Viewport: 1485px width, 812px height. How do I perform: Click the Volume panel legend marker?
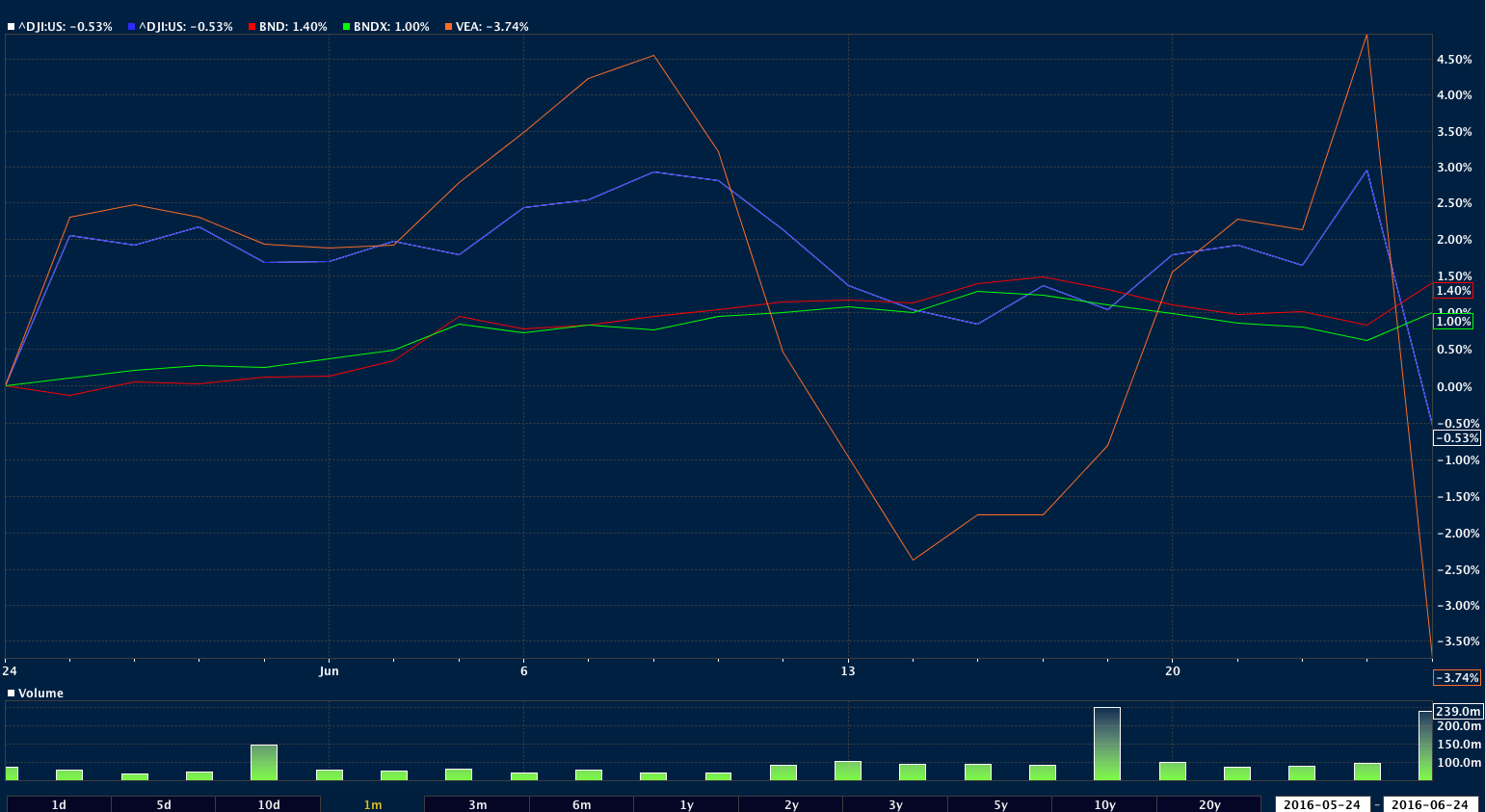(12, 694)
